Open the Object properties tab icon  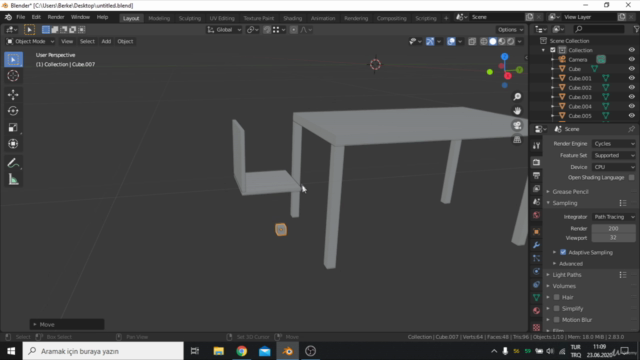click(x=536, y=232)
